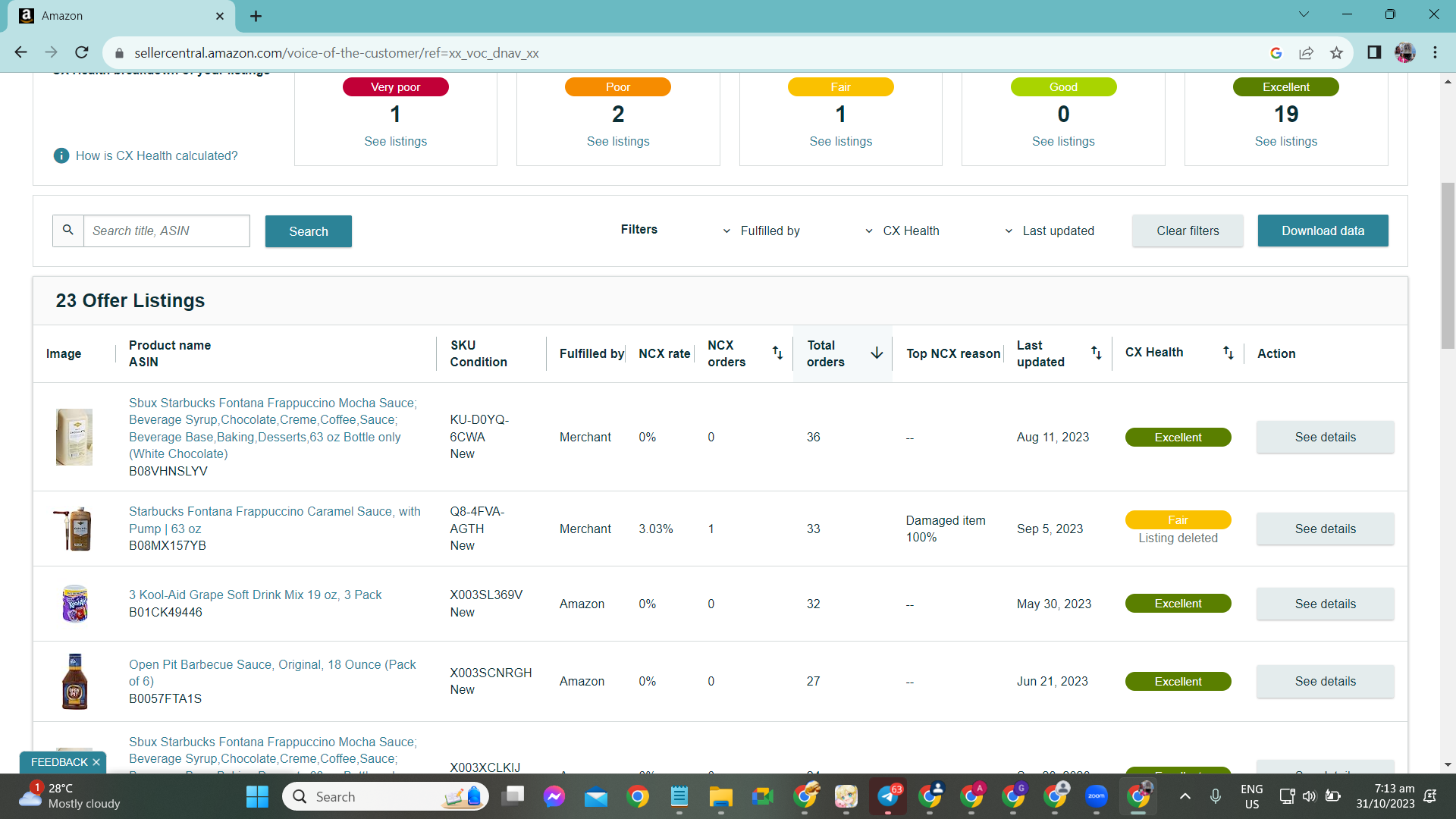Click the magnifier icon in the listing search

coord(68,231)
